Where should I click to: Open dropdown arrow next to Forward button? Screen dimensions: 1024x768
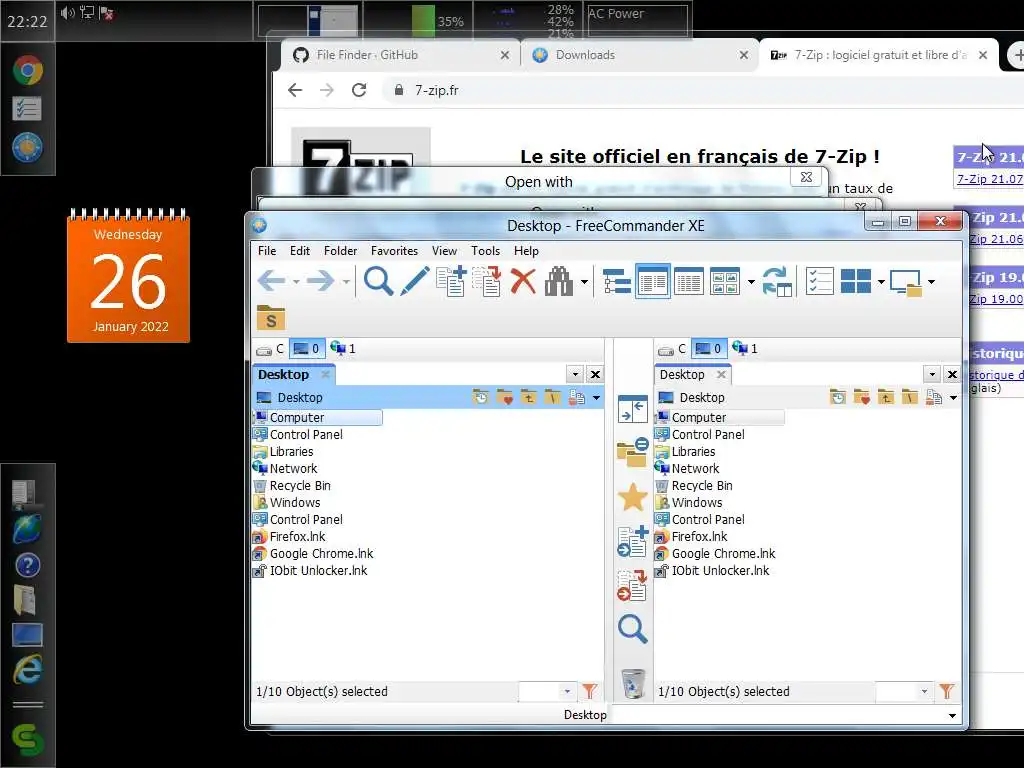click(x=346, y=282)
